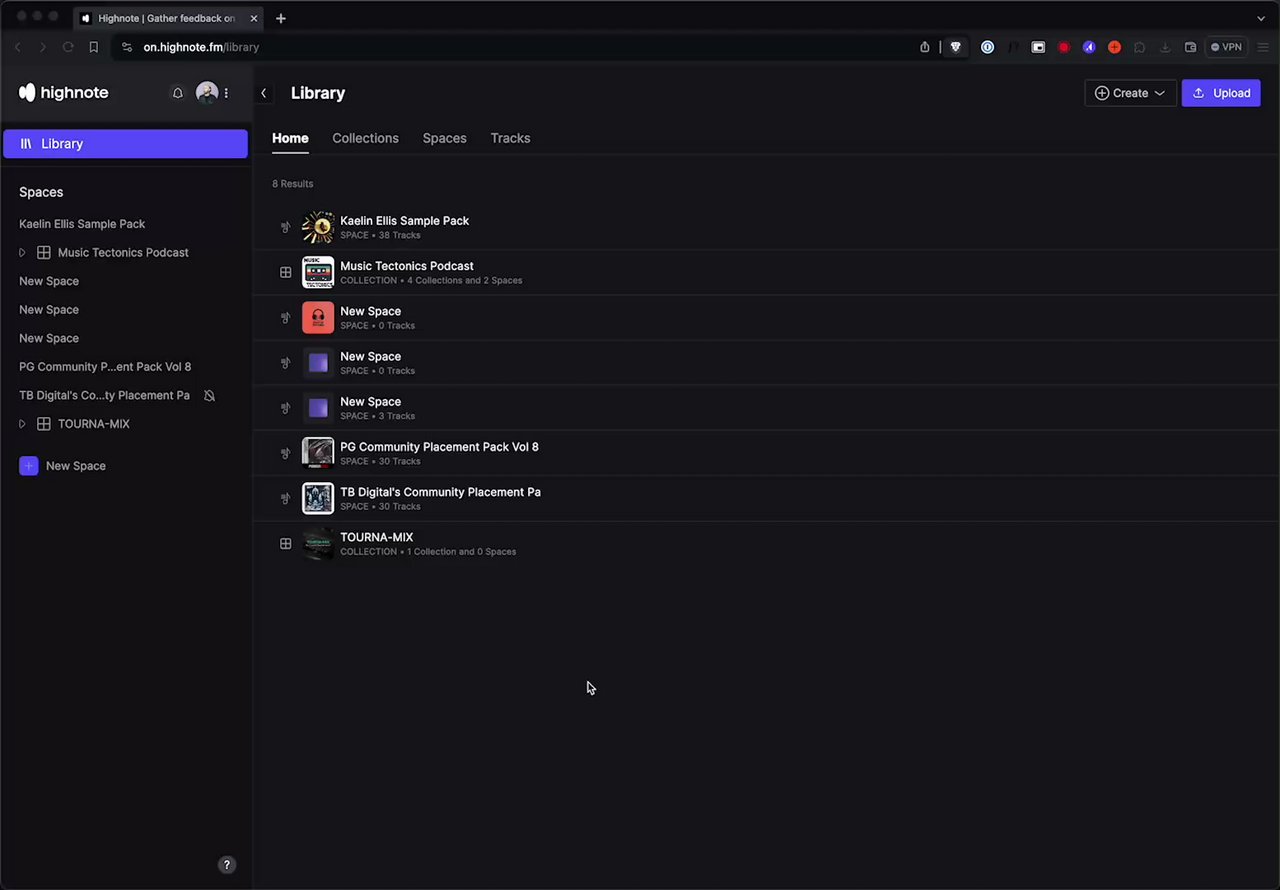1280x890 pixels.
Task: Click the VPN button
Action: [1226, 47]
